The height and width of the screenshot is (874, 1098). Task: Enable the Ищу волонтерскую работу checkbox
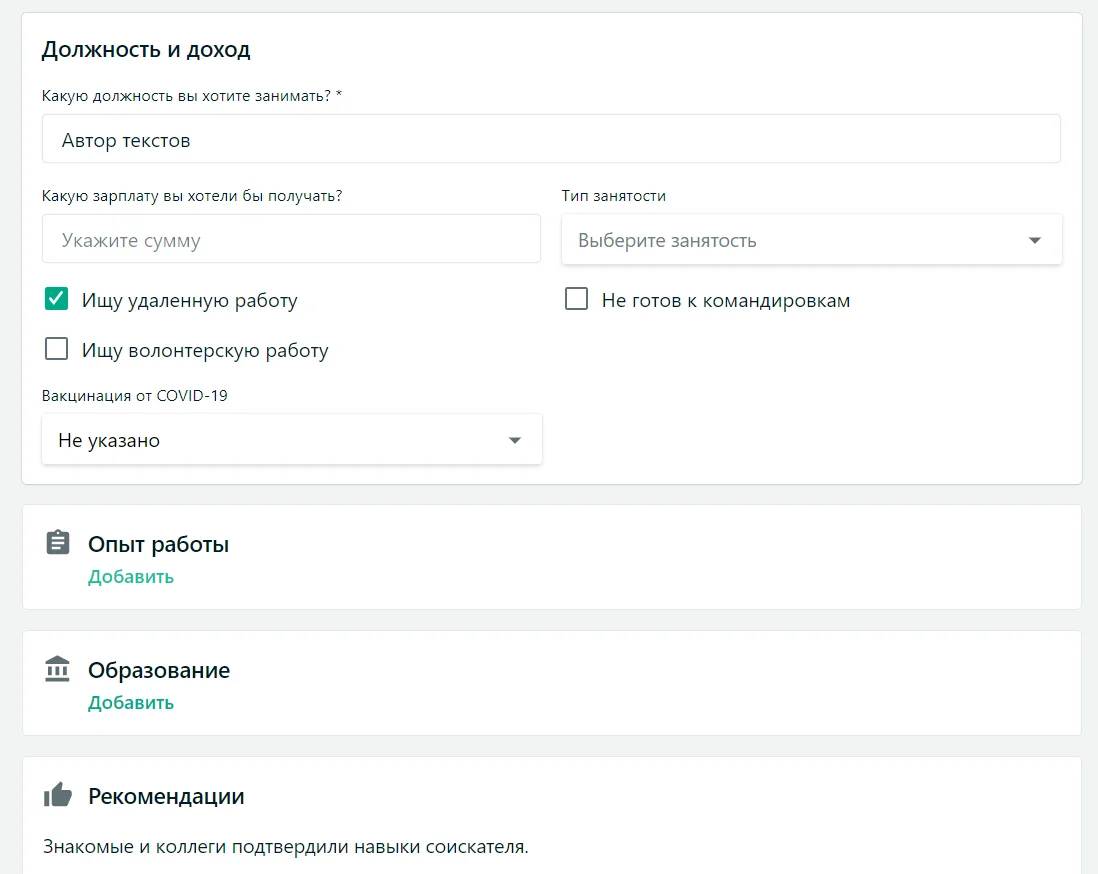coord(57,349)
